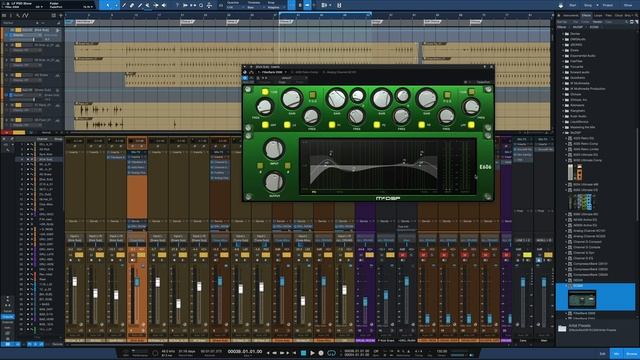640x360 pixels.
Task: Click the E606 frequency response display
Action: point(388,166)
